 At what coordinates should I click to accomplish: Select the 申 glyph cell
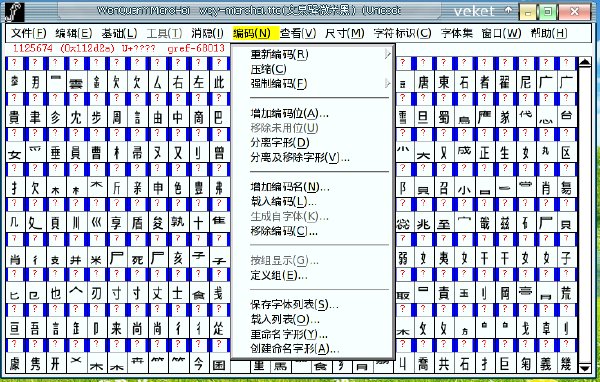pyautogui.click(x=157, y=188)
